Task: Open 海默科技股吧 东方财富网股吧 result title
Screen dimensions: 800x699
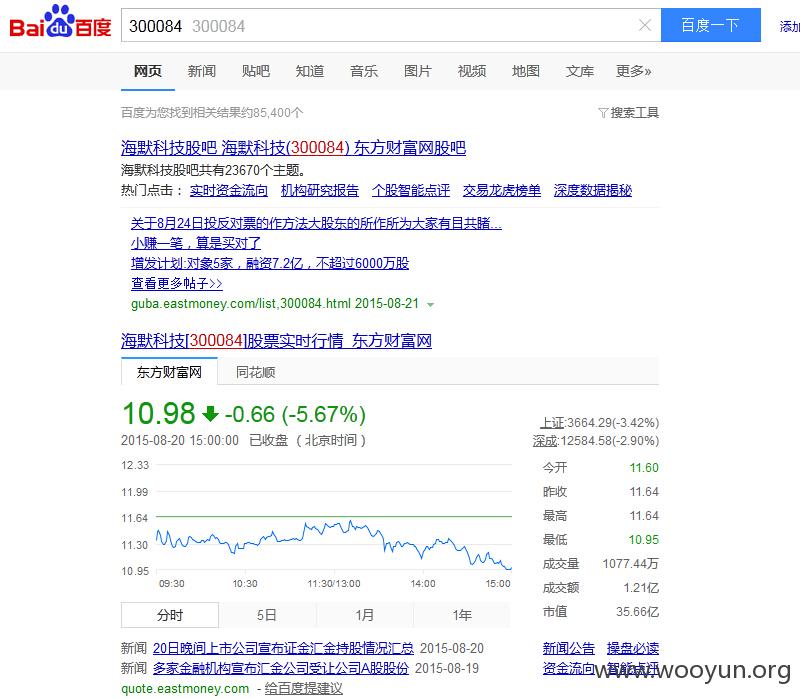Action: [293, 148]
